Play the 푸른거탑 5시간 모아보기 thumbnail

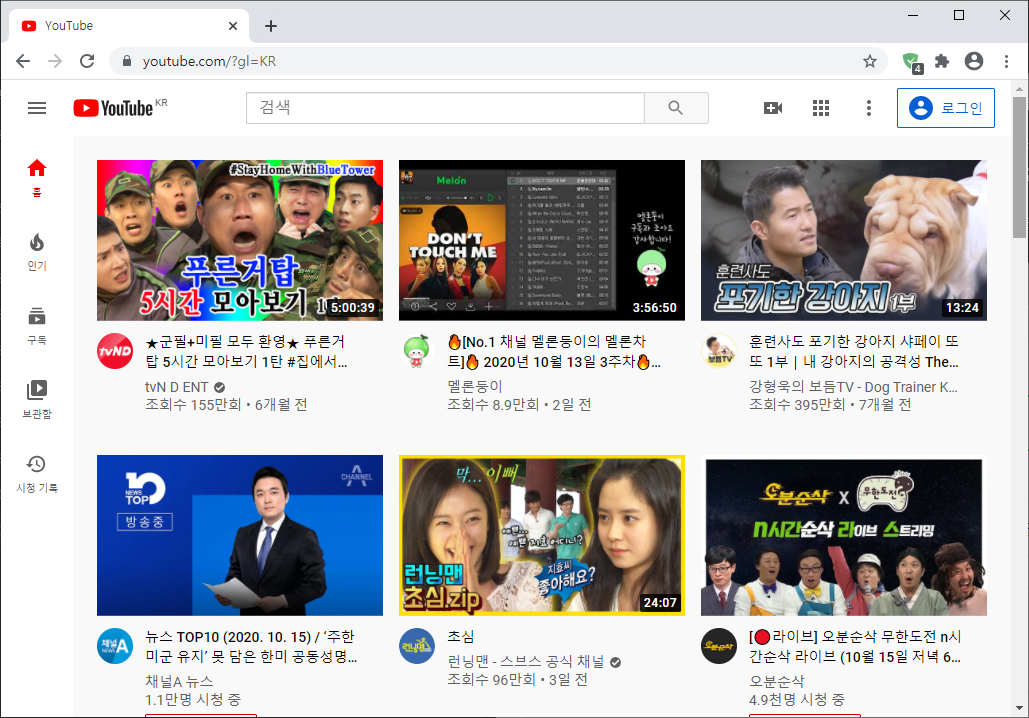tap(240, 240)
